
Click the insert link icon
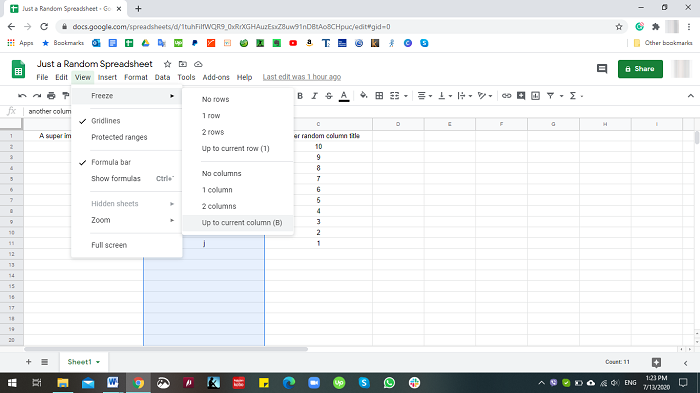pyautogui.click(x=506, y=96)
